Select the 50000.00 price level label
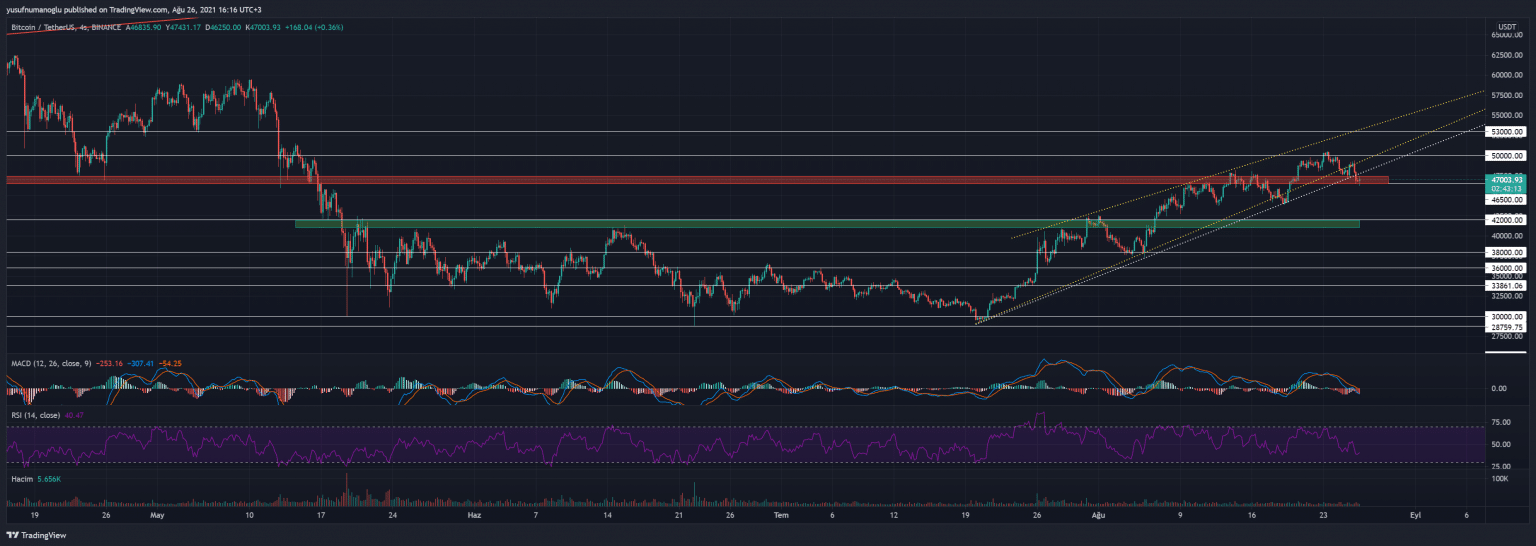Viewport: 1536px width, 546px height. point(1505,156)
